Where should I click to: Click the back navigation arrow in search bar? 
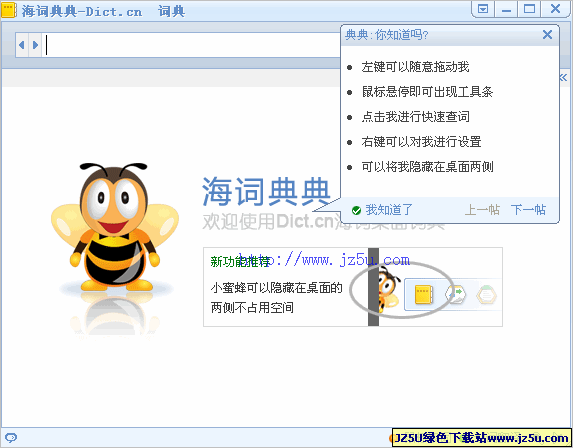22,45
